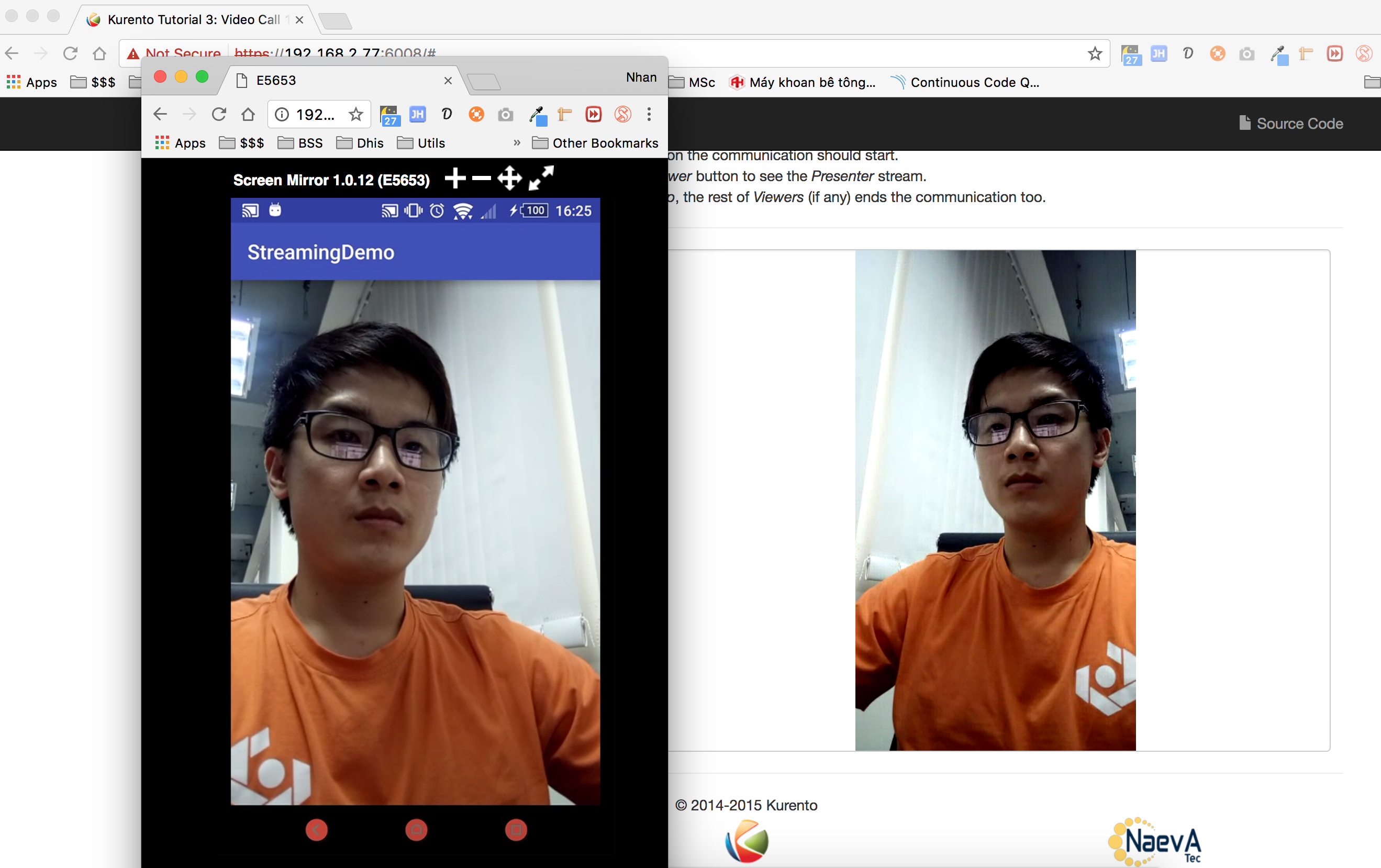The width and height of the screenshot is (1381, 868).
Task: Click the Continuous Code Q... bookmark
Action: tap(965, 83)
